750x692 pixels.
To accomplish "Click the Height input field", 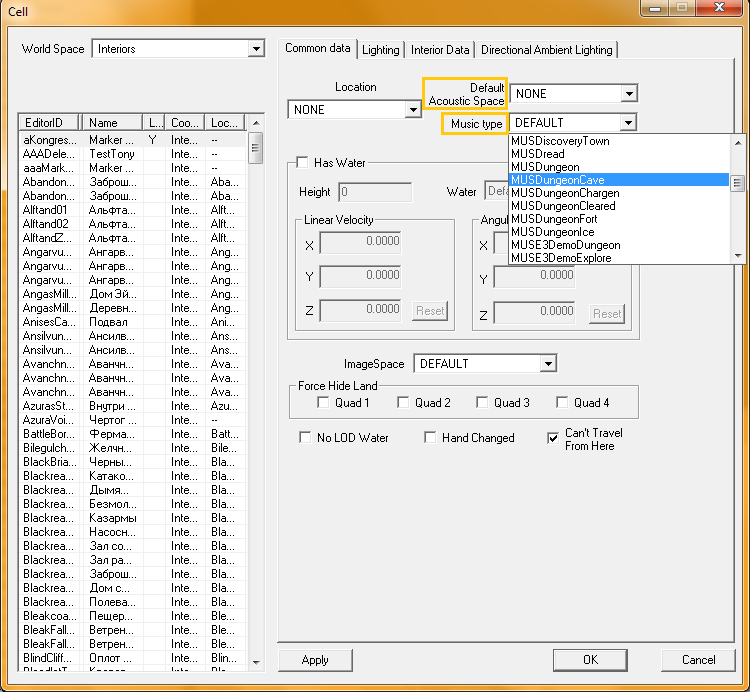I will (375, 192).
